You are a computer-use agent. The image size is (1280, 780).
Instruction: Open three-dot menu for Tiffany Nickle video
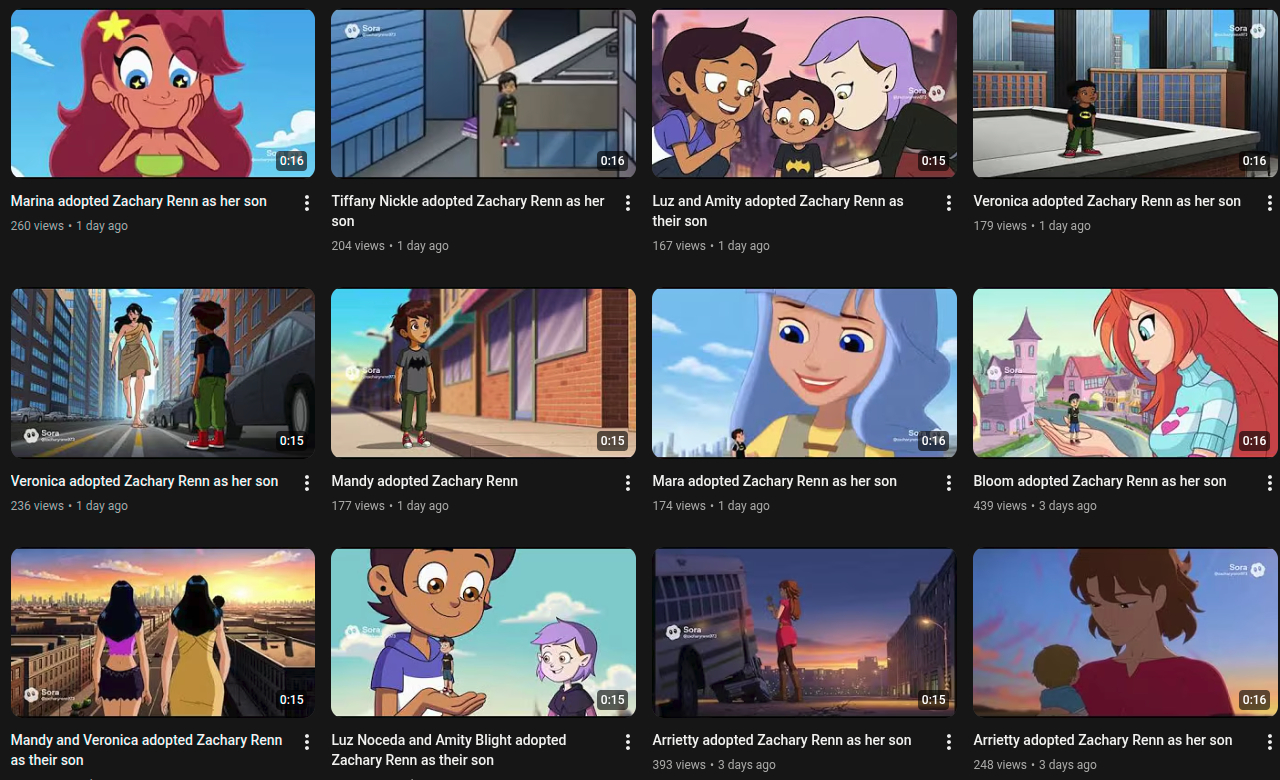(x=628, y=203)
